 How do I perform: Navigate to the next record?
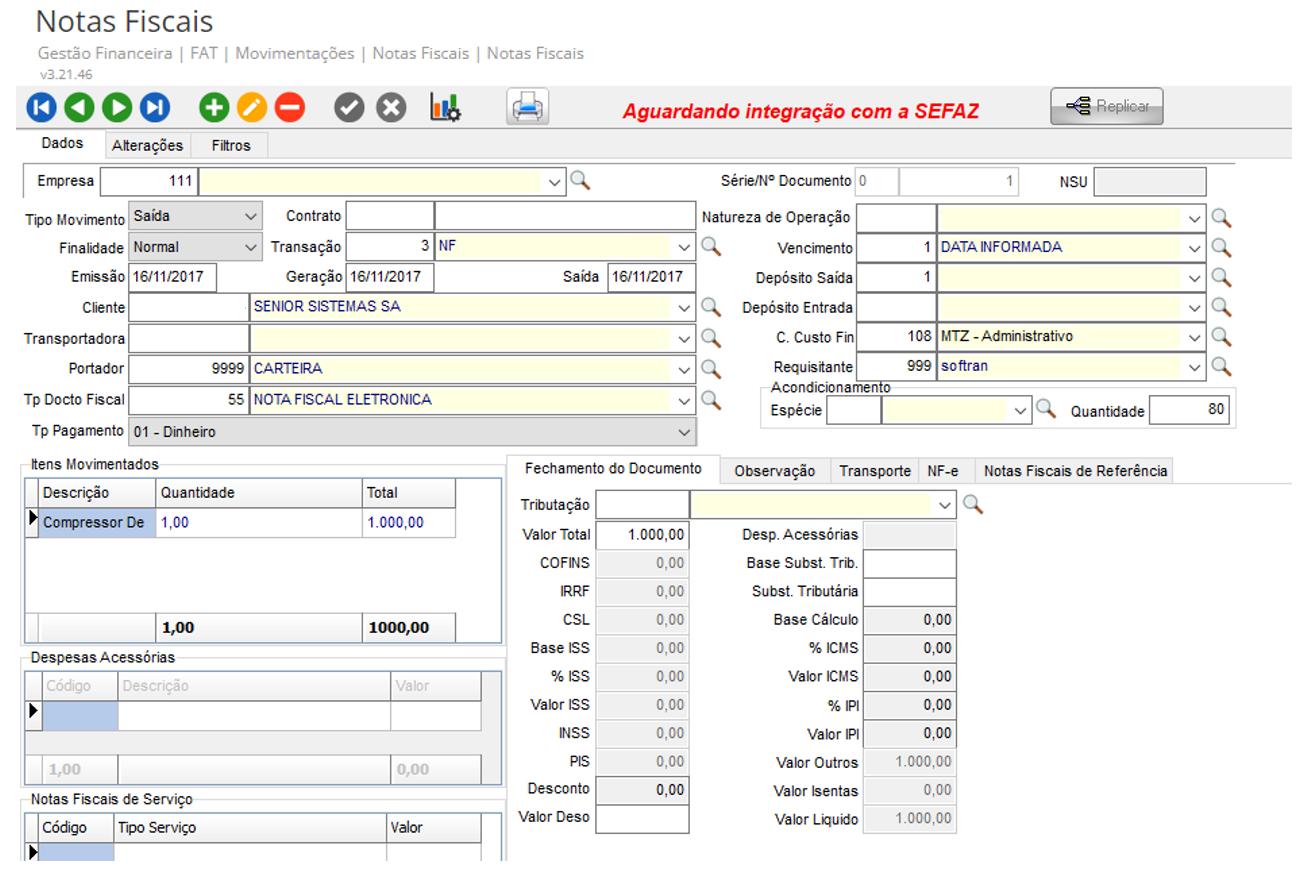117,107
